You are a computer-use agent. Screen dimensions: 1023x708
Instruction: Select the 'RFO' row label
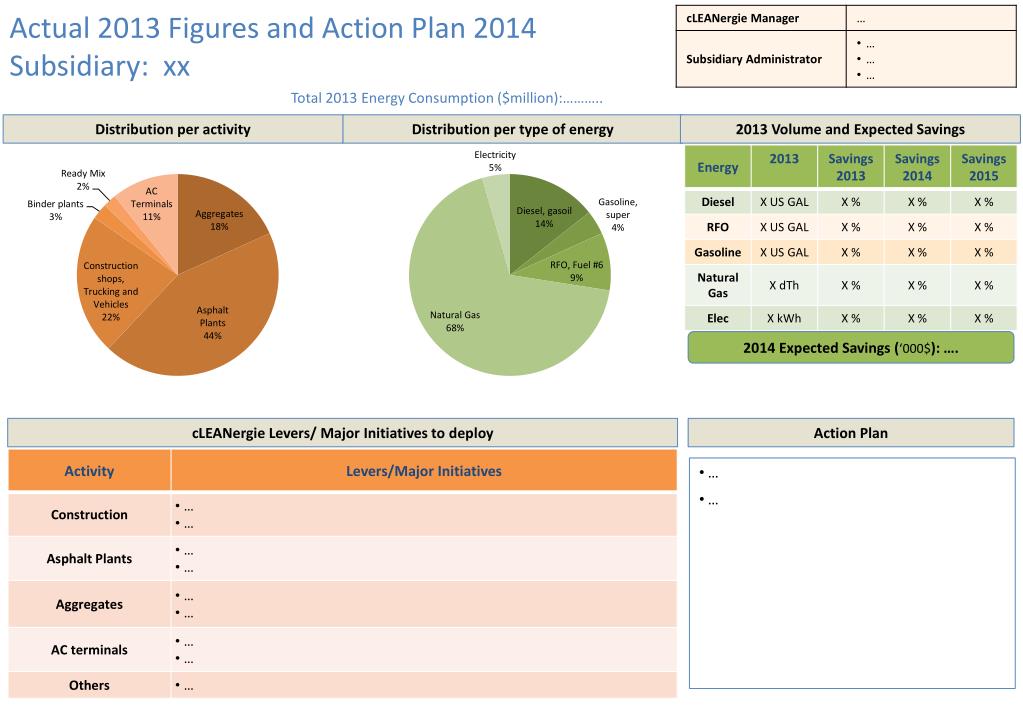click(x=718, y=227)
